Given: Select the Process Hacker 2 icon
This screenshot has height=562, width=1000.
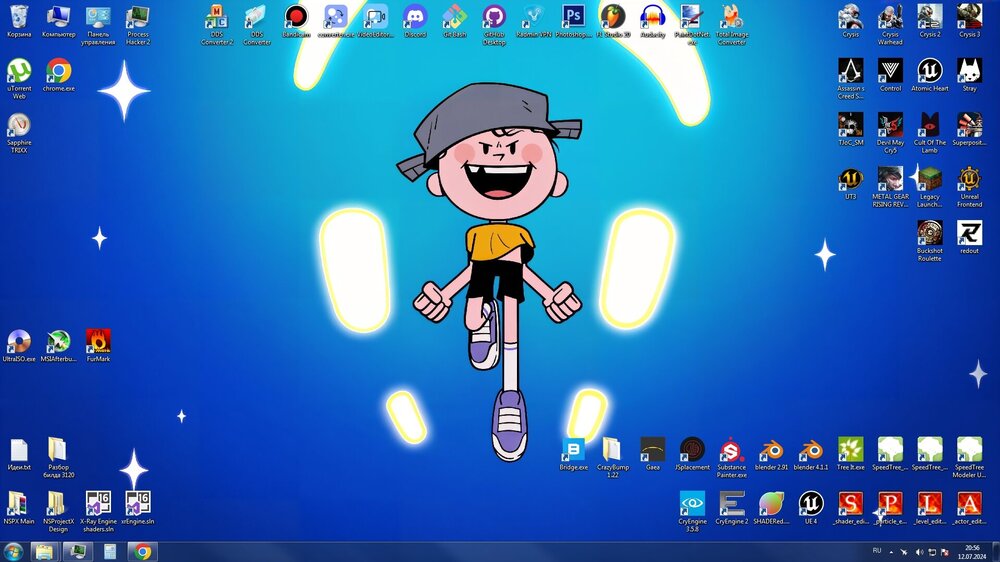Looking at the screenshot, I should point(138,18).
